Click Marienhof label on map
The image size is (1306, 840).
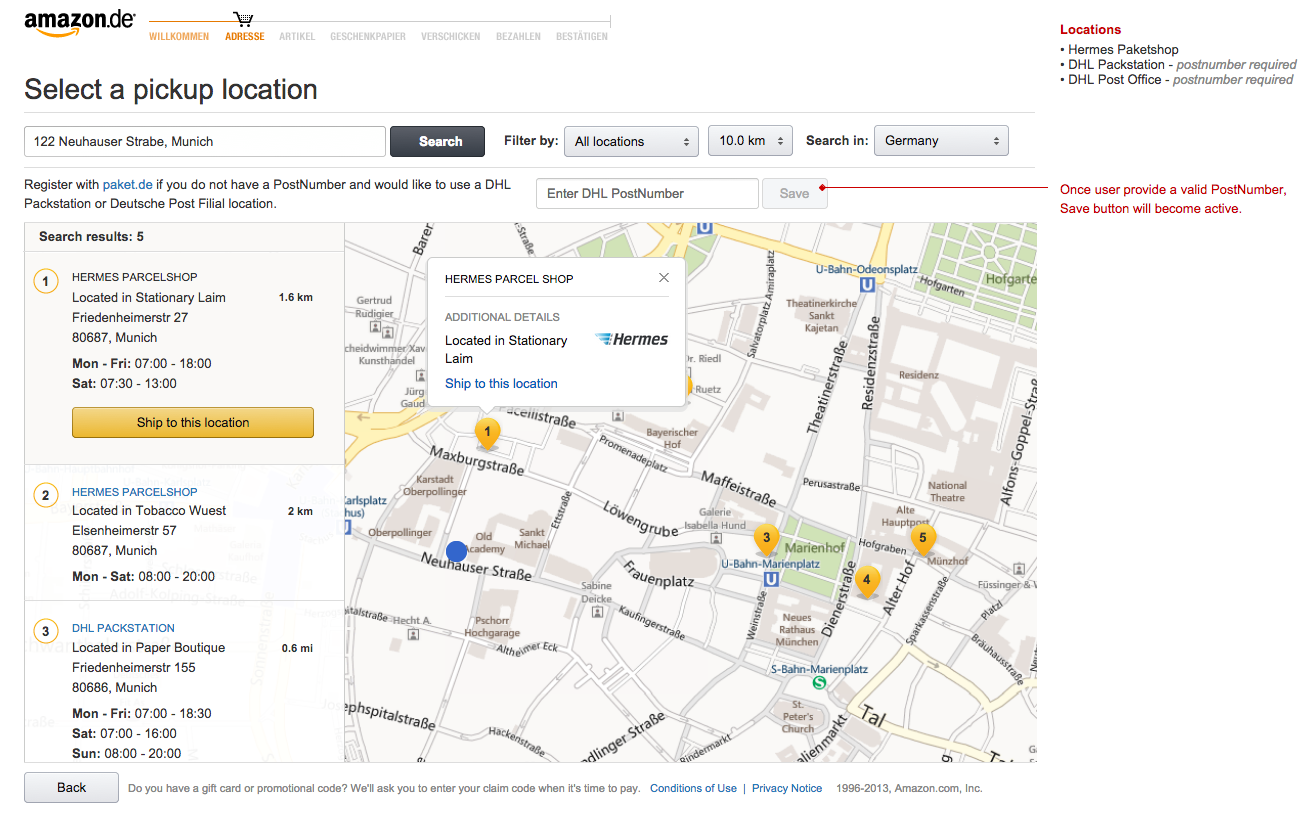(815, 548)
